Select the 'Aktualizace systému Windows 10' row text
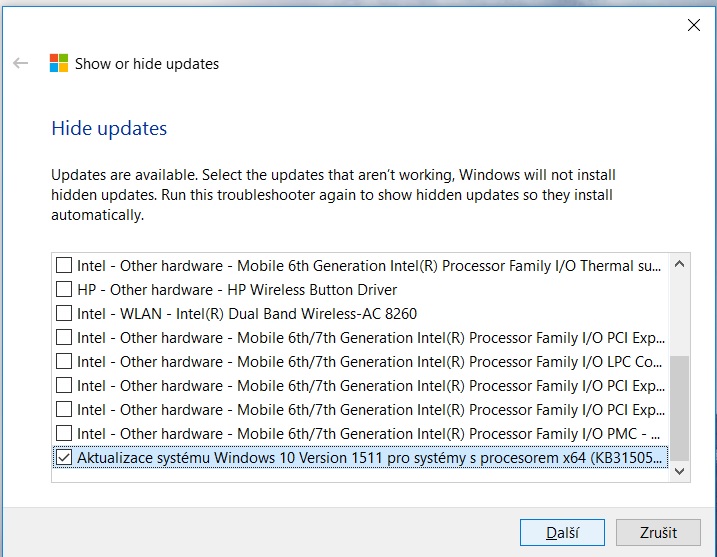Screen dimensions: 717x557 [x=369, y=458]
